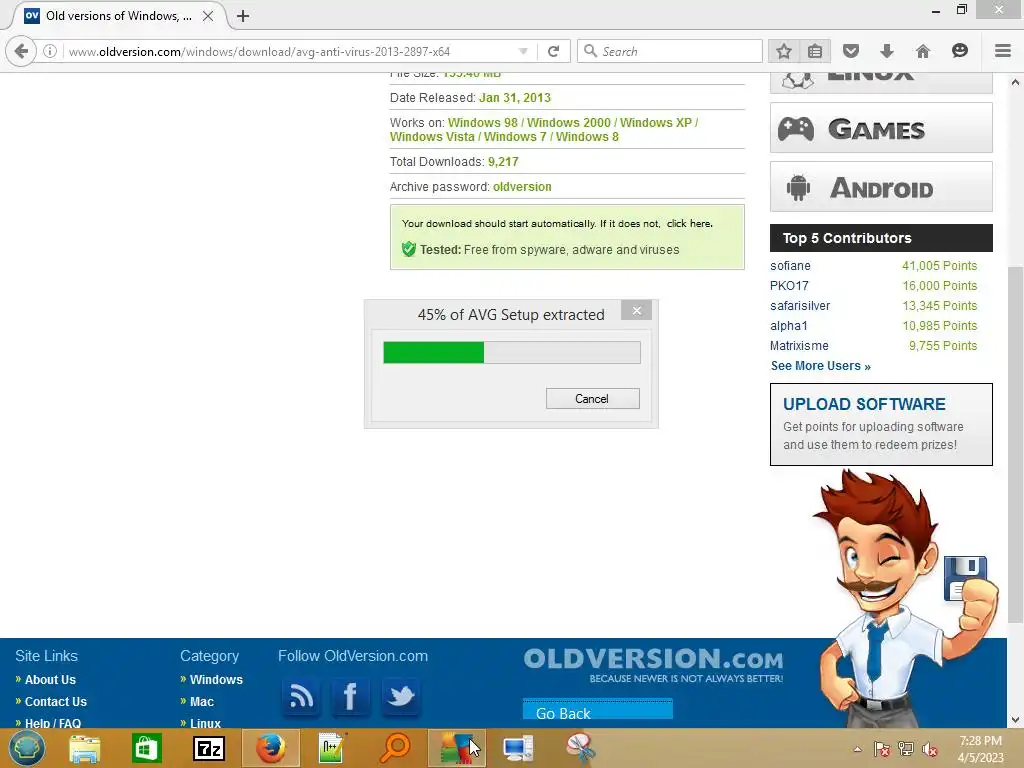Click the 9,217 total downloads value

coord(503,162)
